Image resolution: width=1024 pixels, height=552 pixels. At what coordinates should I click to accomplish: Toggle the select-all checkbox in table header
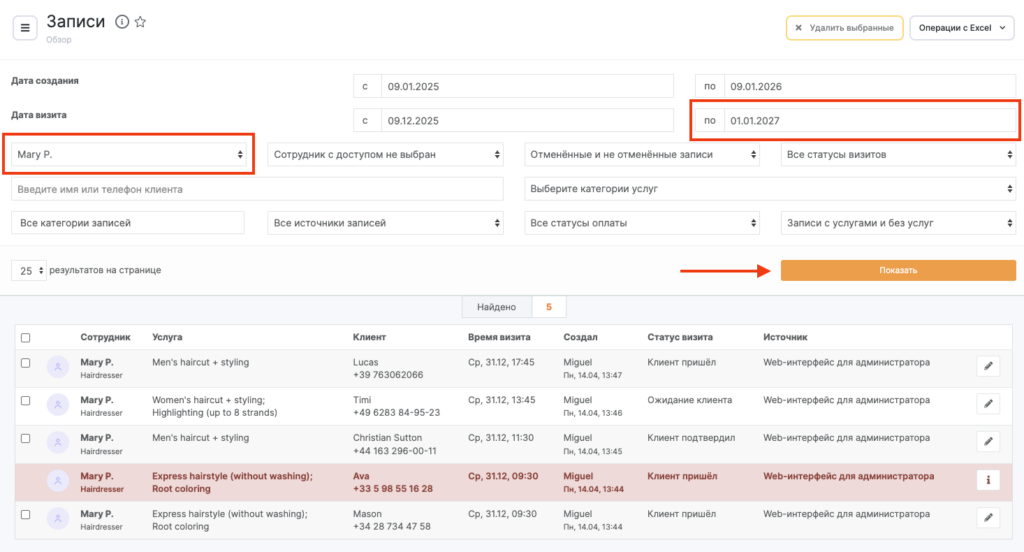26,338
